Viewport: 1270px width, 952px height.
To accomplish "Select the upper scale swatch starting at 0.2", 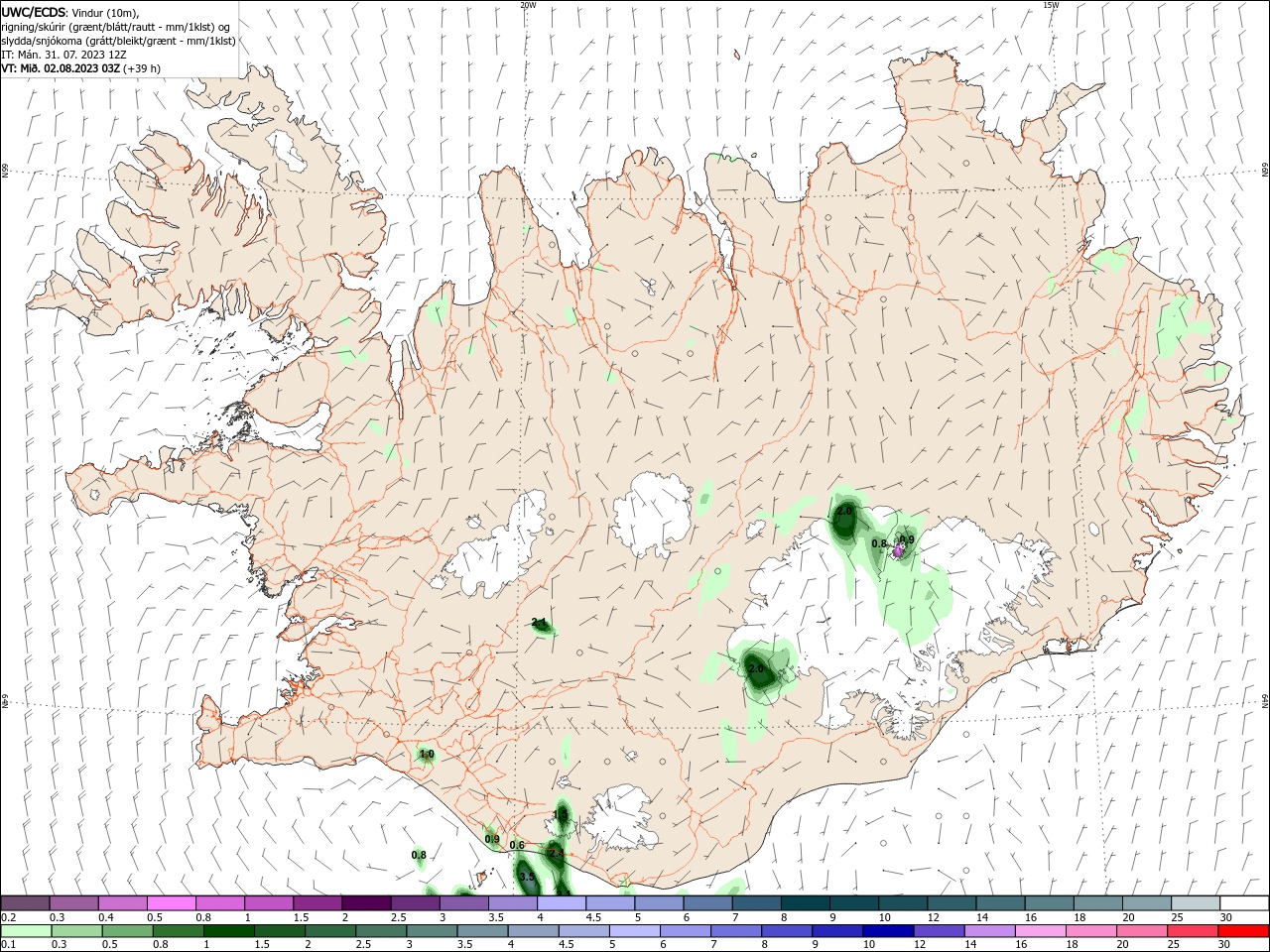I will point(26,903).
